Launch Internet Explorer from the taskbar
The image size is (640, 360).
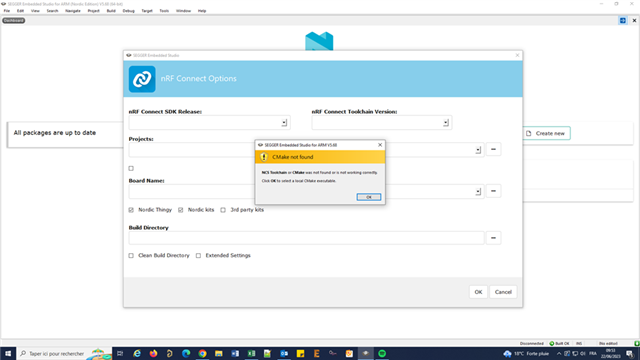[x=137, y=353]
